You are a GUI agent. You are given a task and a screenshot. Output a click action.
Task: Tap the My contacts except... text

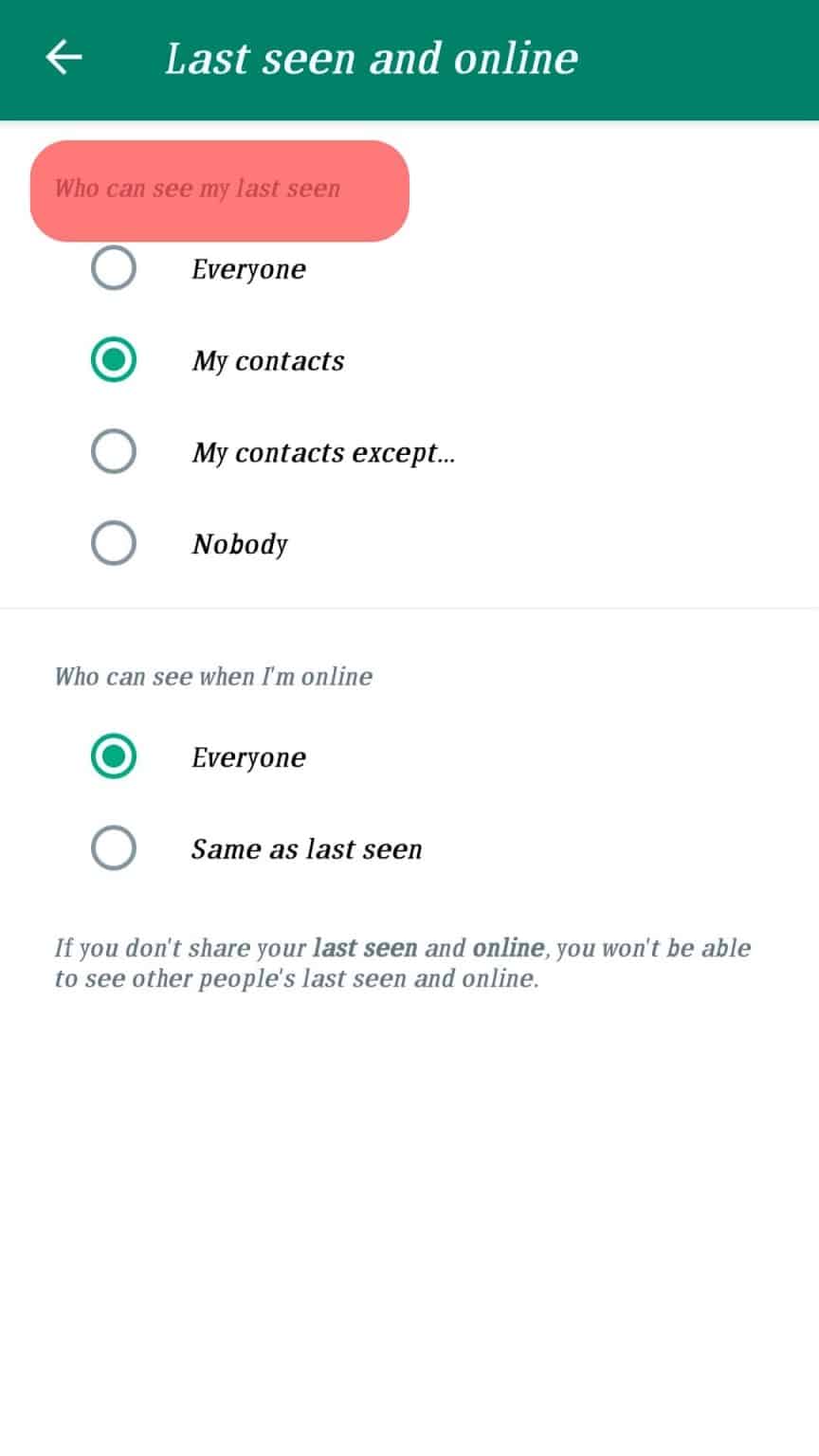(323, 452)
